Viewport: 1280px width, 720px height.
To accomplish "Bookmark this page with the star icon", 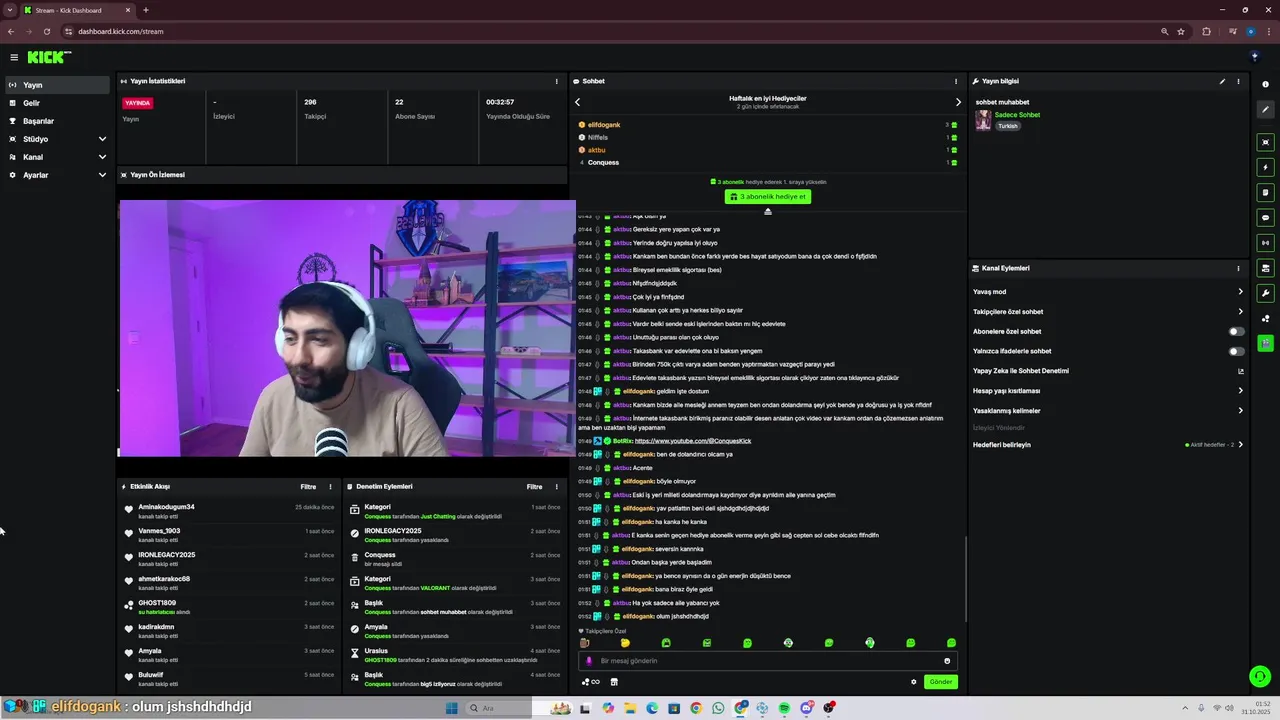I will tap(1181, 31).
